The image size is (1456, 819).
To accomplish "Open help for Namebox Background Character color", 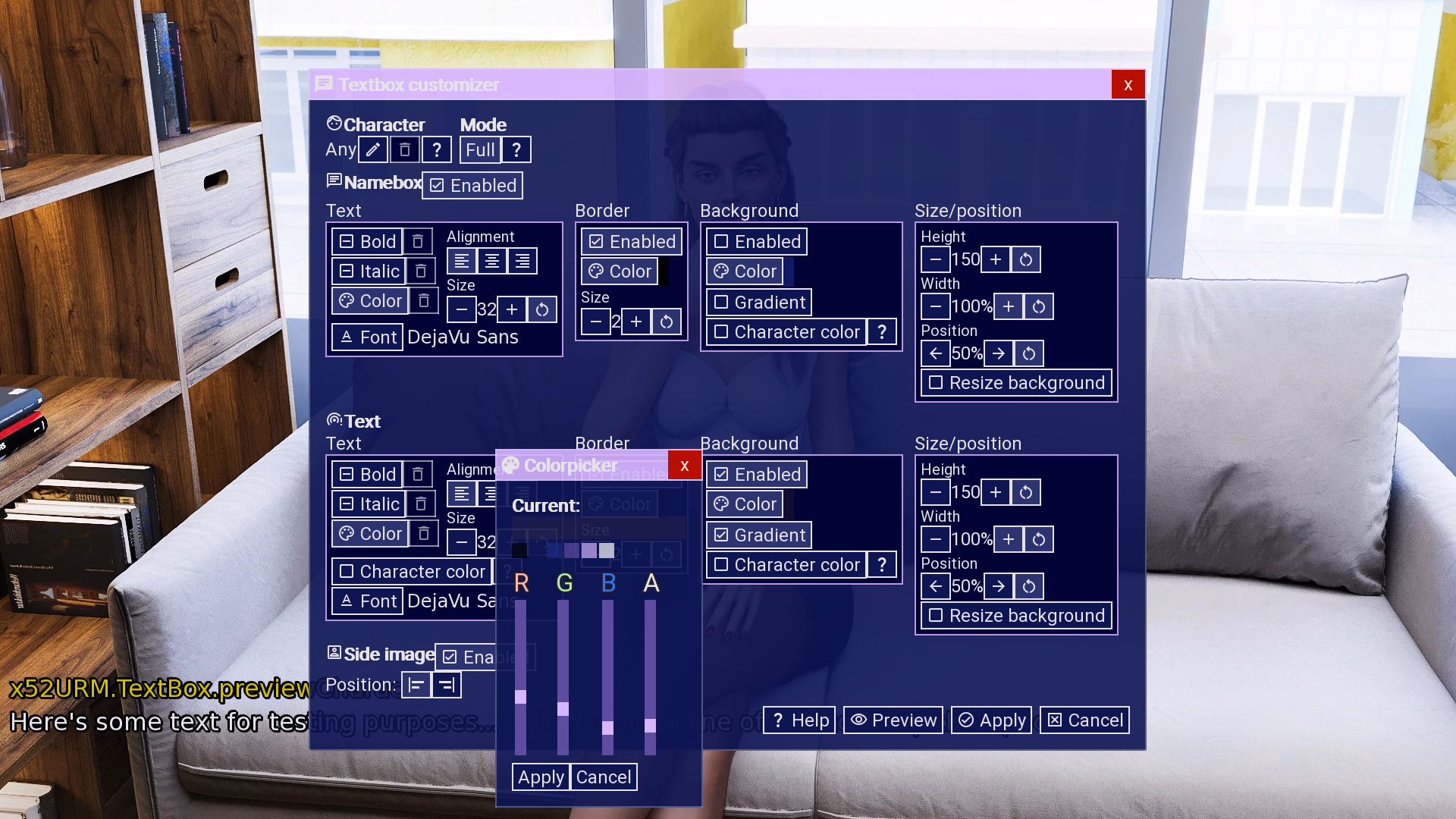I will 882,332.
